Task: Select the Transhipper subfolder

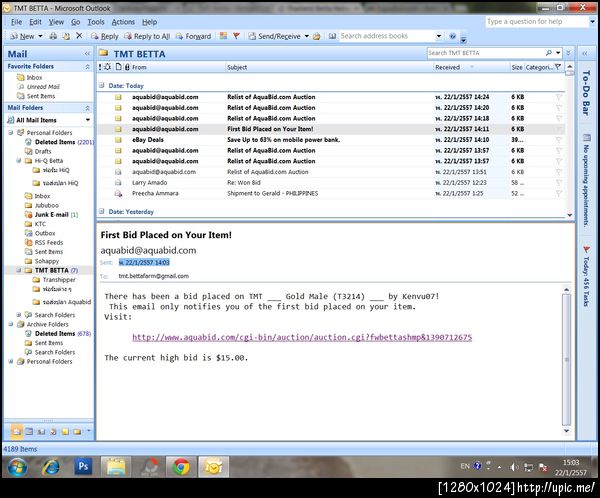Action: 59,279
